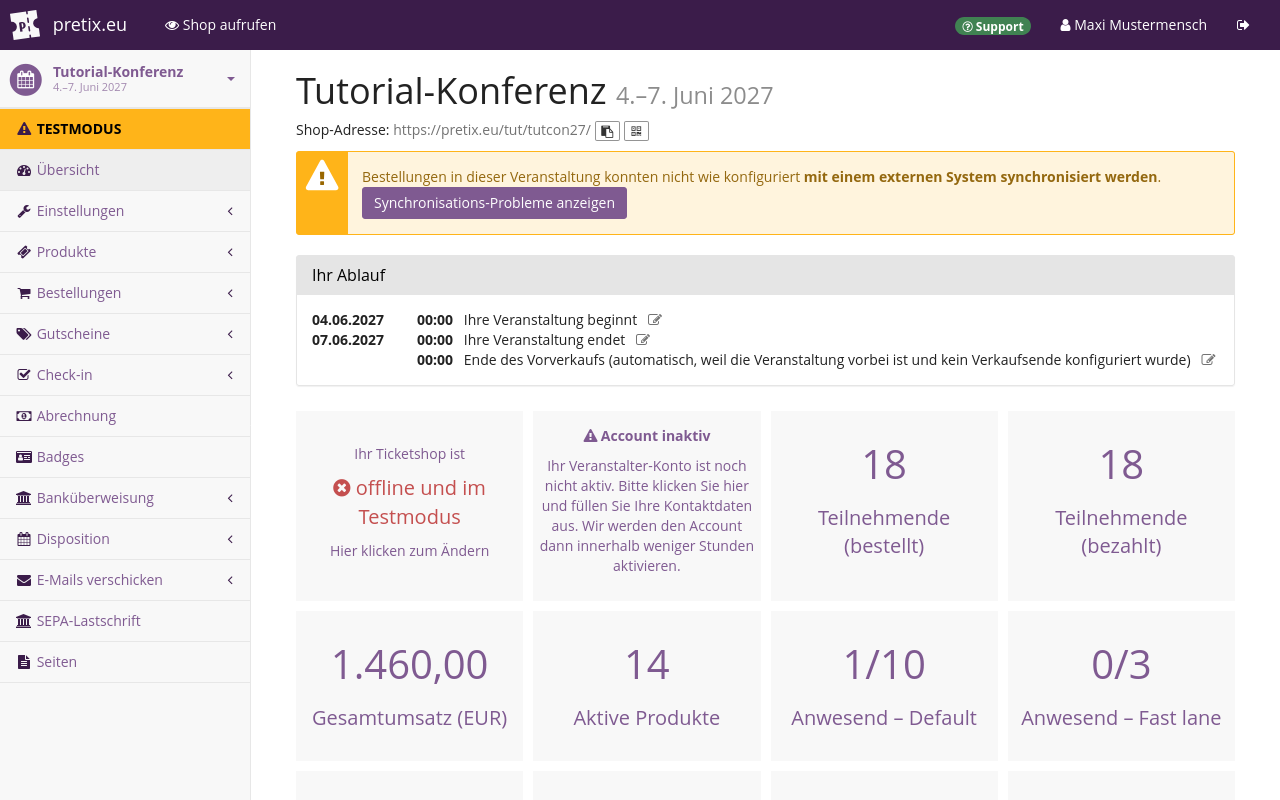Expand the Bestellungen submenu chevron
1280x800 pixels.
point(230,293)
